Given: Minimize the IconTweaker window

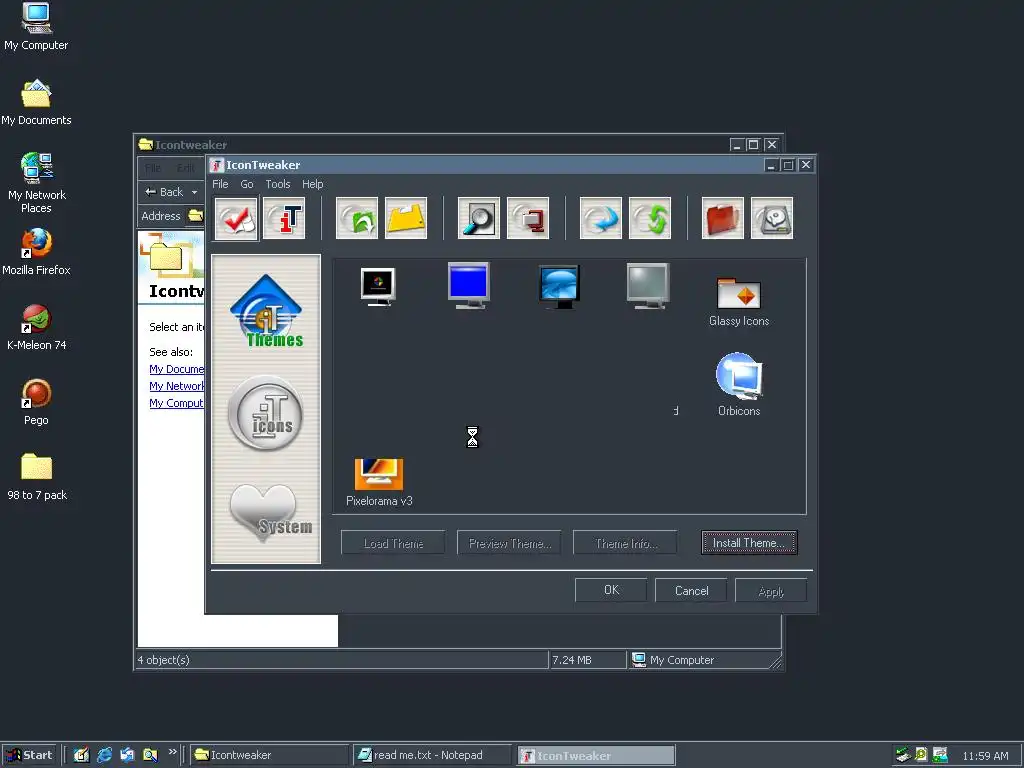Looking at the screenshot, I should (x=771, y=165).
